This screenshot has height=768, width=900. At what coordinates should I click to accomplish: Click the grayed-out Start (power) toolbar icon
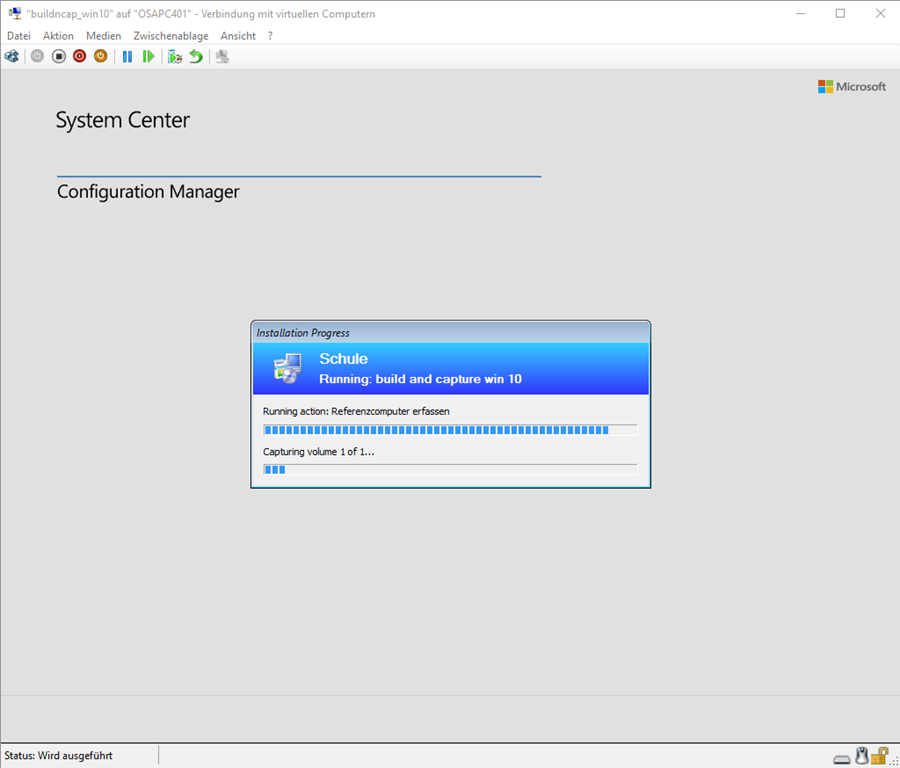tap(37, 57)
